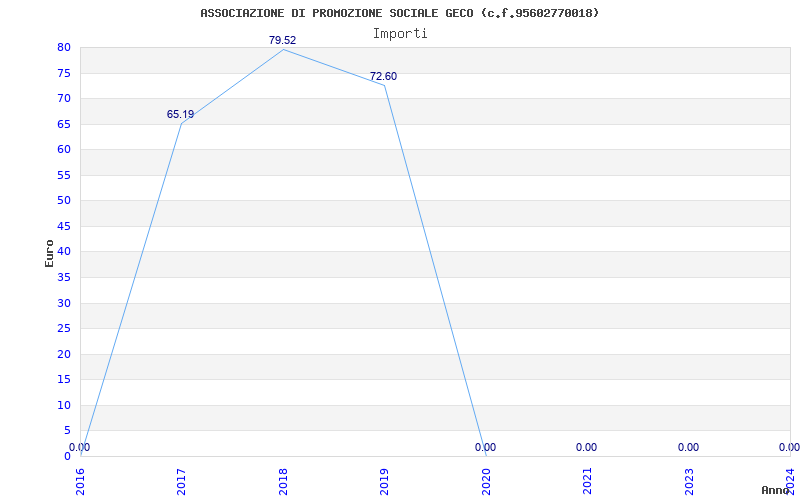Image resolution: width=800 pixels, height=500 pixels.
Task: Click the 0.00 value above year 2021
Action: (x=586, y=447)
